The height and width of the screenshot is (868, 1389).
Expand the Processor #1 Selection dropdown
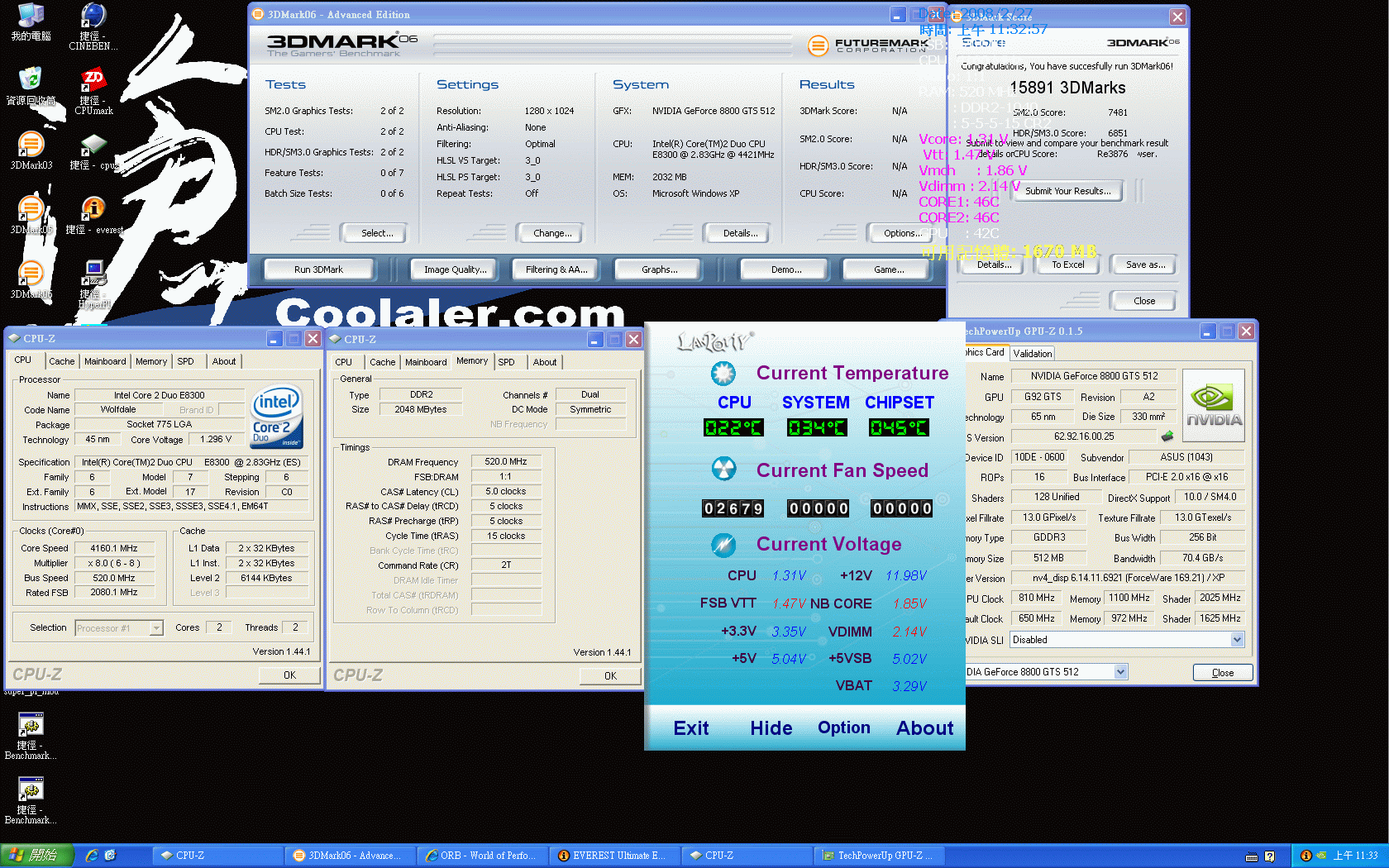tap(156, 628)
